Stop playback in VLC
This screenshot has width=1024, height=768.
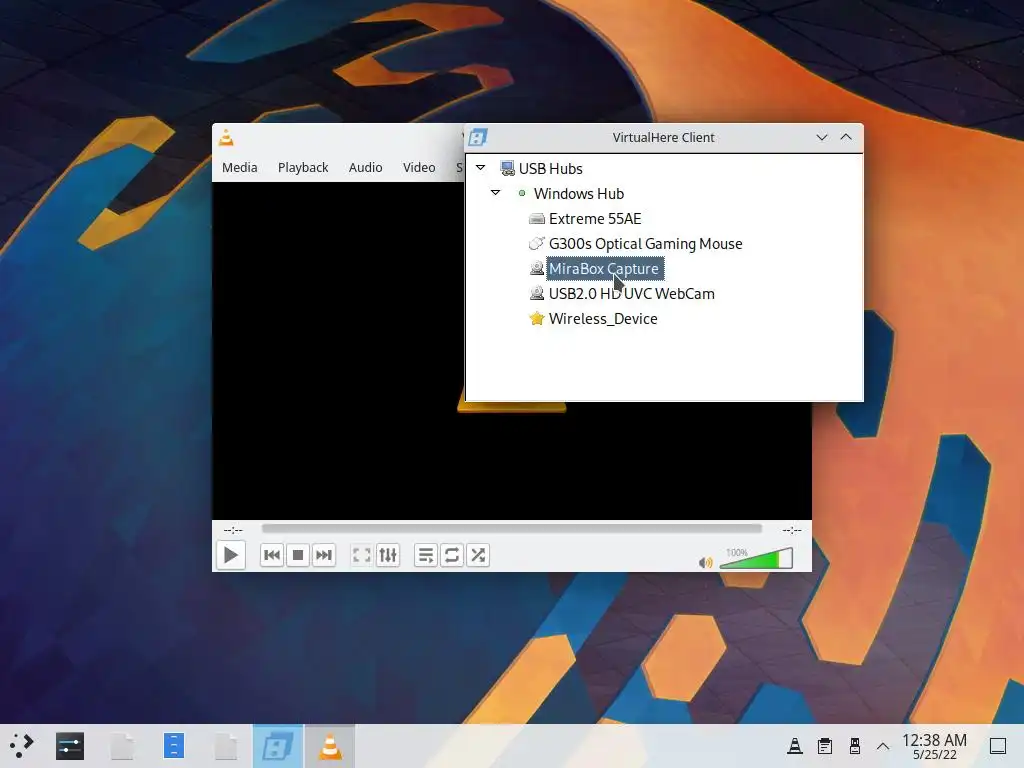pyautogui.click(x=298, y=555)
